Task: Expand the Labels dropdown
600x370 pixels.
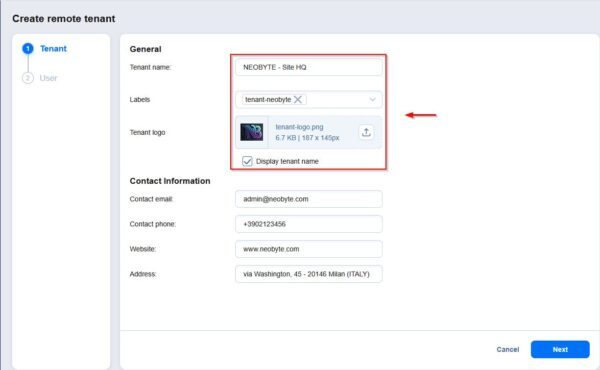Action: [372, 99]
